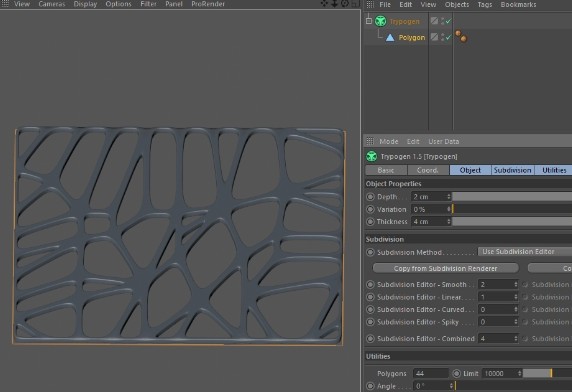Open the Bookmarks menu
Viewport: 572px width, 392px height.
pos(518,4)
